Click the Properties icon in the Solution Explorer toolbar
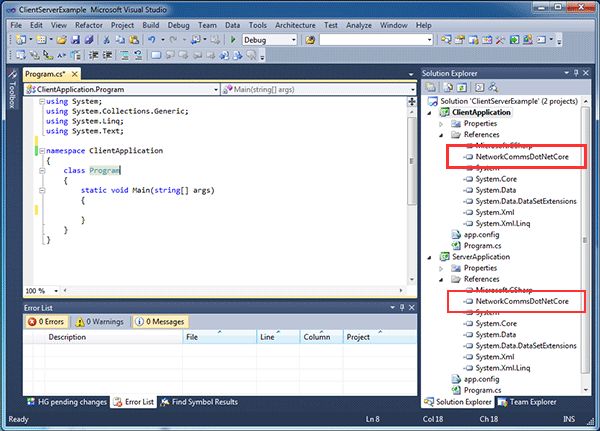The image size is (600, 431). coord(431,88)
